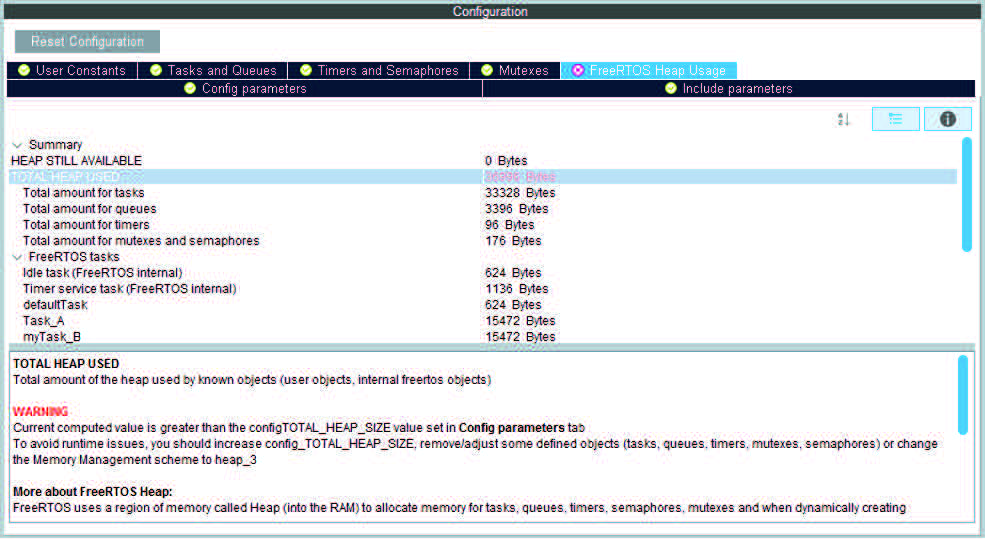Click the 1136 Bytes value
Screen dimensions: 985x539
pos(516,289)
